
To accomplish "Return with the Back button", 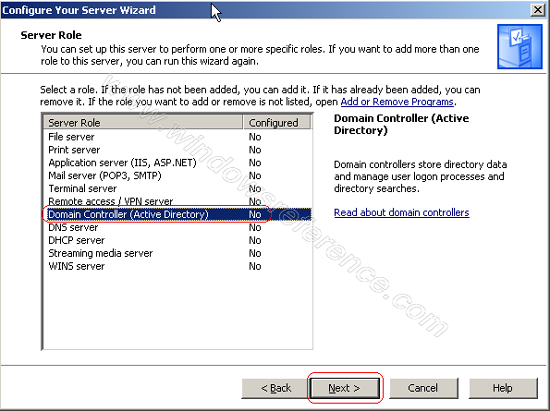I will tap(276, 388).
